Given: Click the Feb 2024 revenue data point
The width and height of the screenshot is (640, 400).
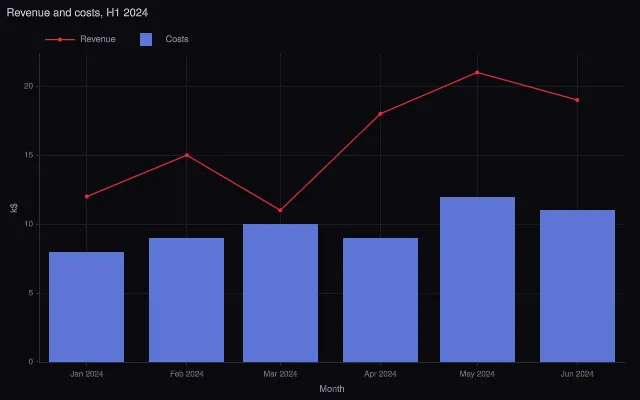Looking at the screenshot, I should [x=187, y=155].
